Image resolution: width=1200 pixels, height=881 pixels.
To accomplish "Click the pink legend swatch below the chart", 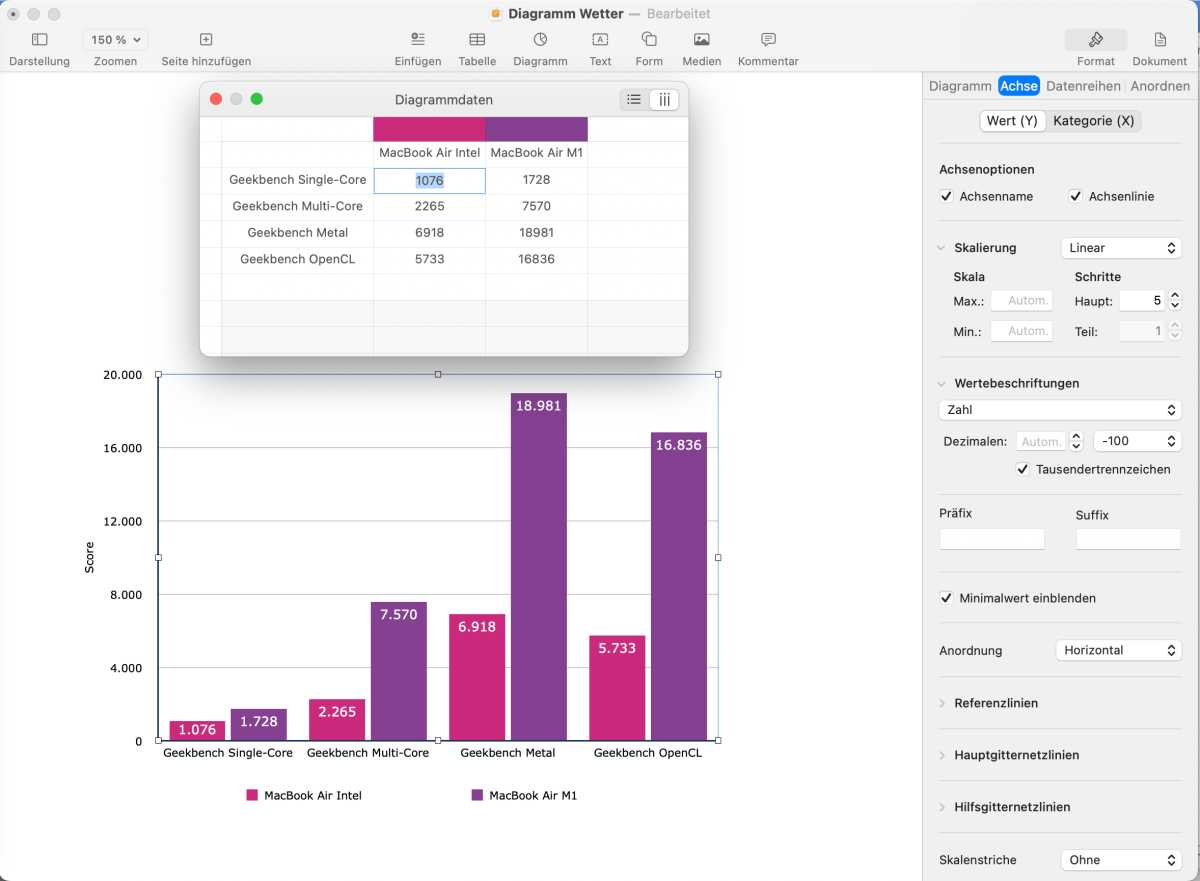I will 252,795.
